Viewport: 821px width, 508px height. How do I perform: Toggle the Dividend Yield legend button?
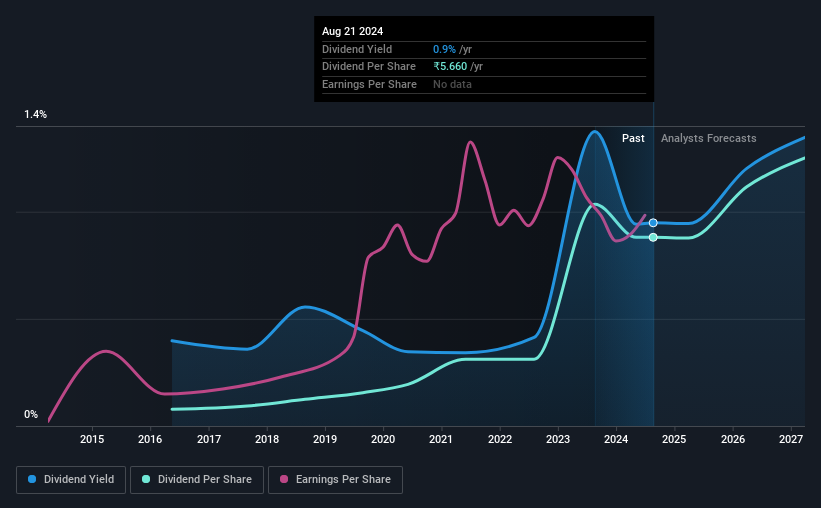(x=71, y=480)
